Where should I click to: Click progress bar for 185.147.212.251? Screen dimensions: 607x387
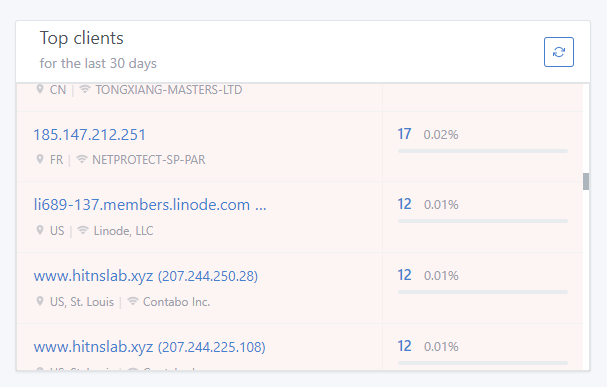(483, 151)
